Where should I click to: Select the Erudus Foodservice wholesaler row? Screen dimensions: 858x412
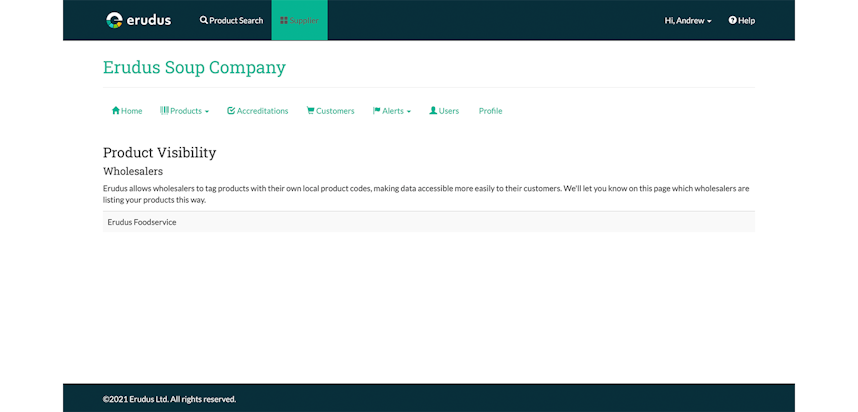coord(429,222)
